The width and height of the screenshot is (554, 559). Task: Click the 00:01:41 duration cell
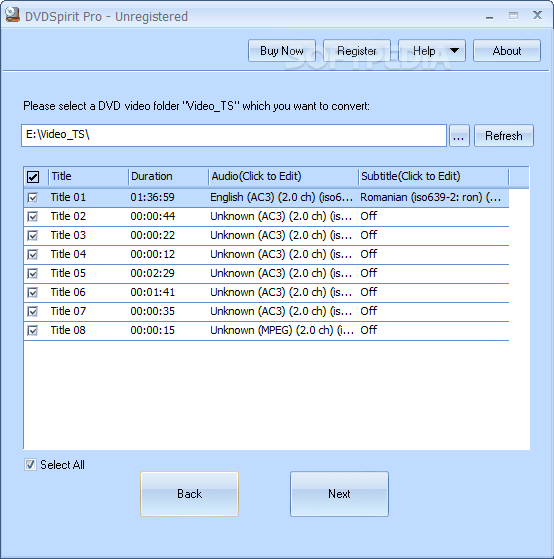153,292
